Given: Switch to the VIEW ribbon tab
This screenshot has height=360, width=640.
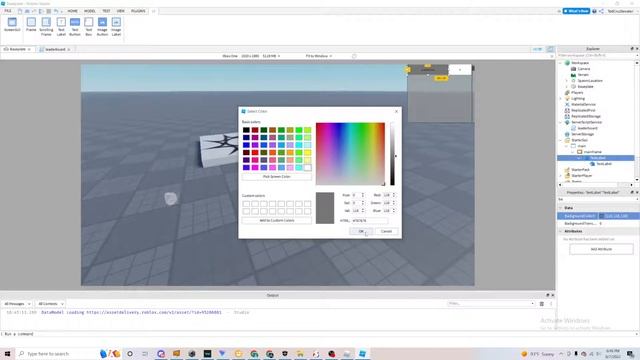Looking at the screenshot, I should coord(121,11).
